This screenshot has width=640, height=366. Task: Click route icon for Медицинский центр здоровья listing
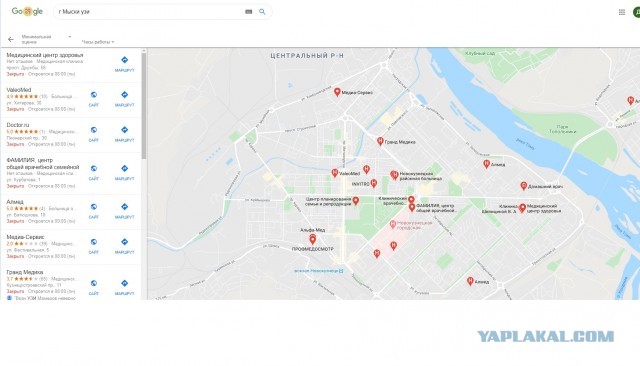tap(124, 60)
